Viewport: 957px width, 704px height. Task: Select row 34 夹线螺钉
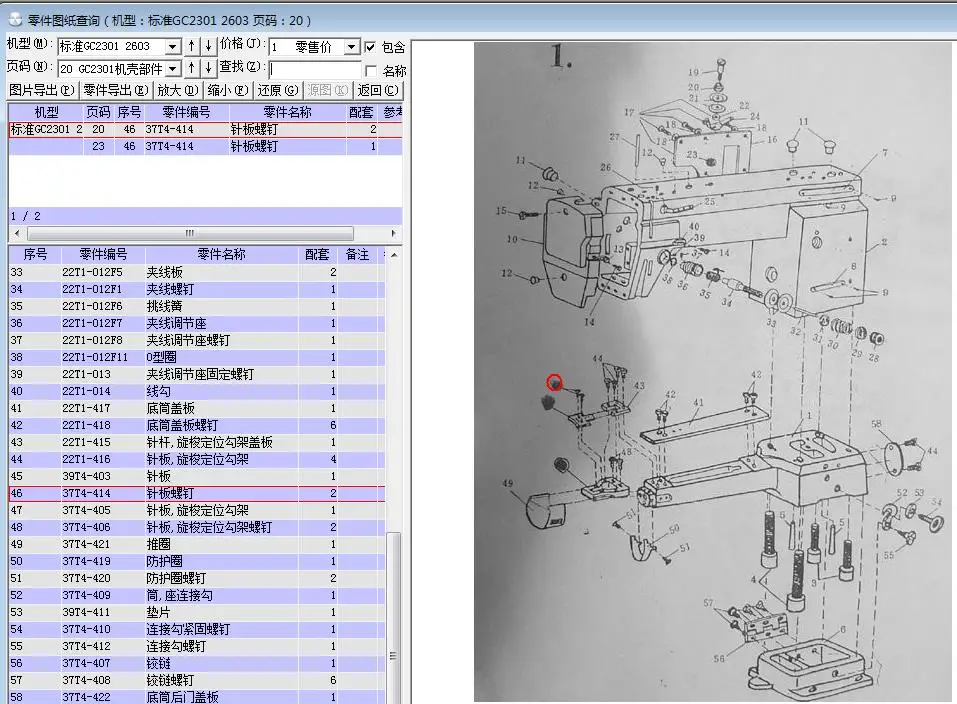(x=197, y=289)
